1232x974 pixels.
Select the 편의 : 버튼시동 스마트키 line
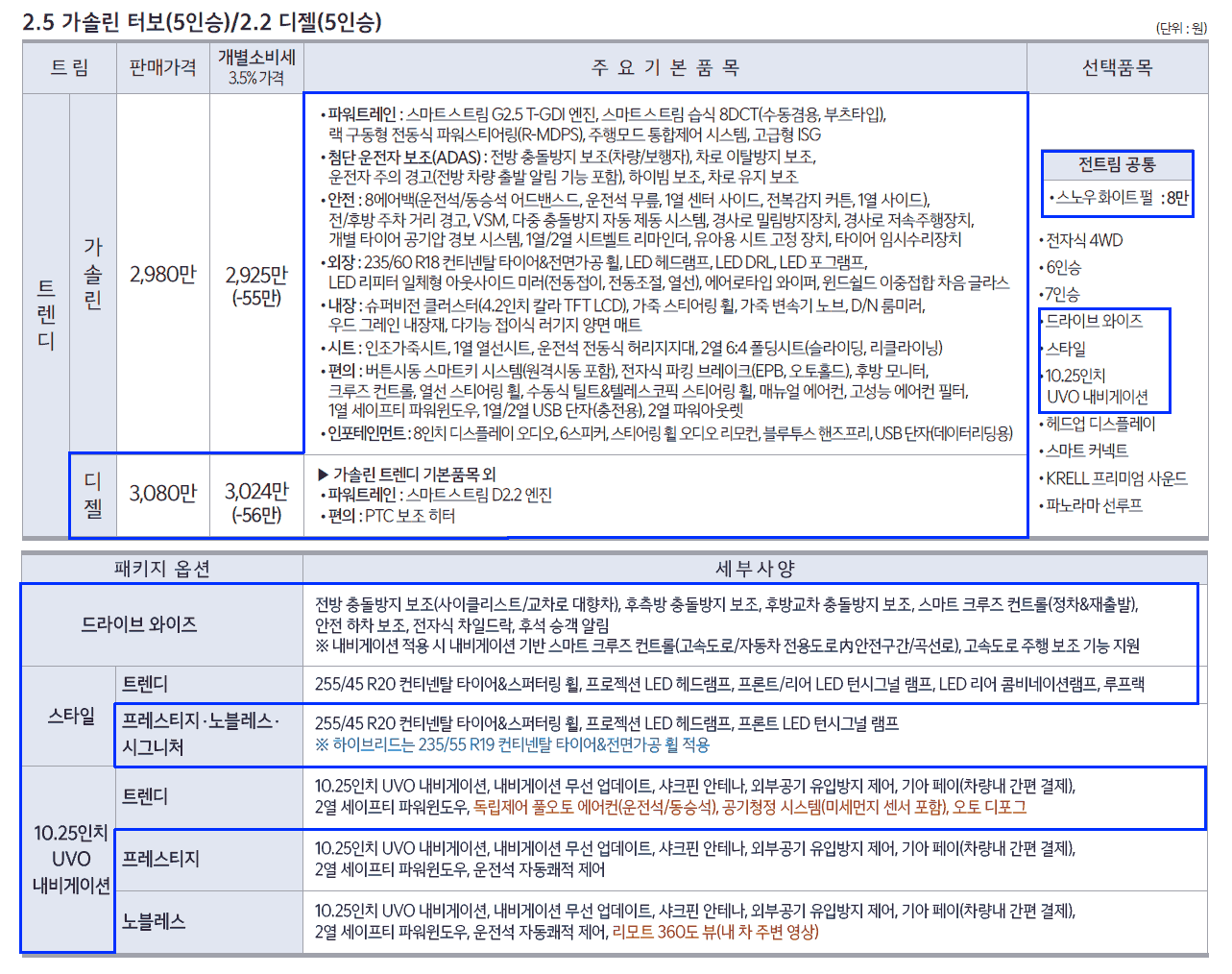point(644,391)
